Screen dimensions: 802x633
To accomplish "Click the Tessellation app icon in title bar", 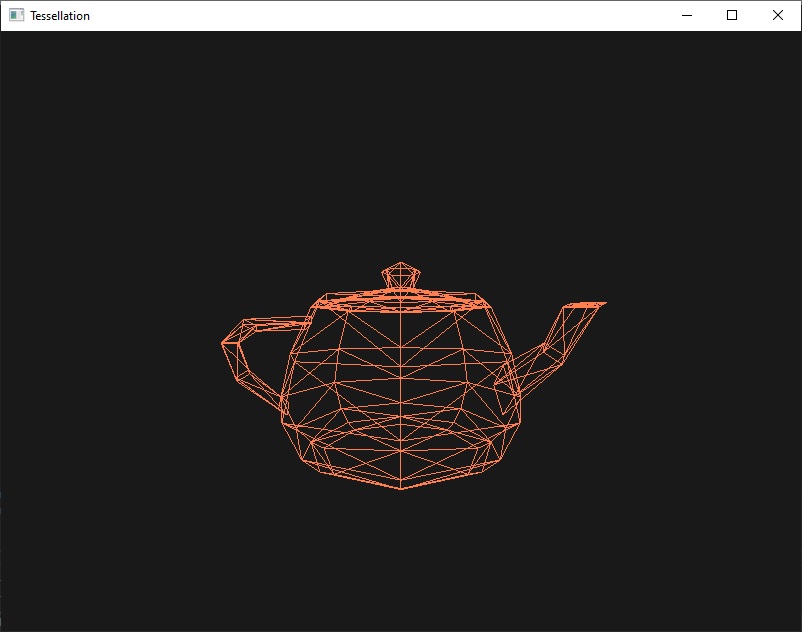I will coord(16,15).
